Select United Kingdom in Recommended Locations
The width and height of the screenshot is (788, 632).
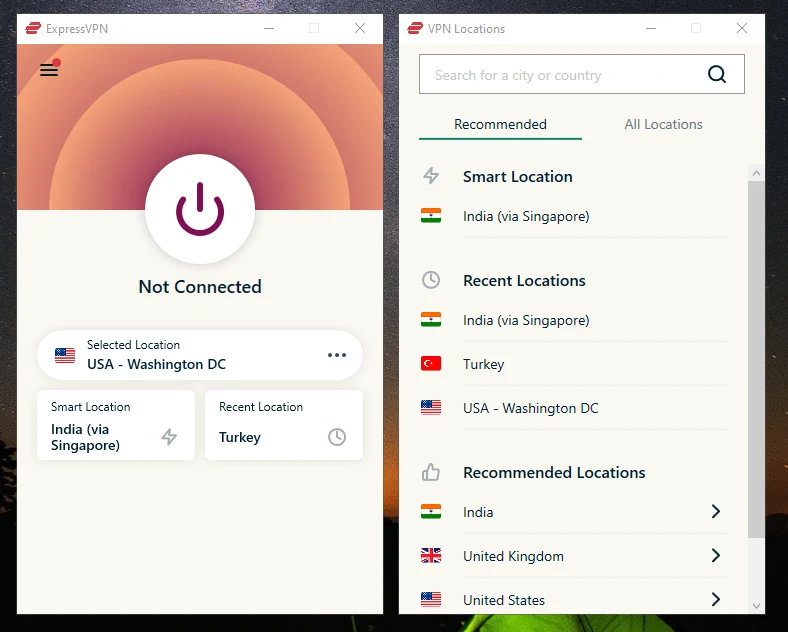pos(574,556)
